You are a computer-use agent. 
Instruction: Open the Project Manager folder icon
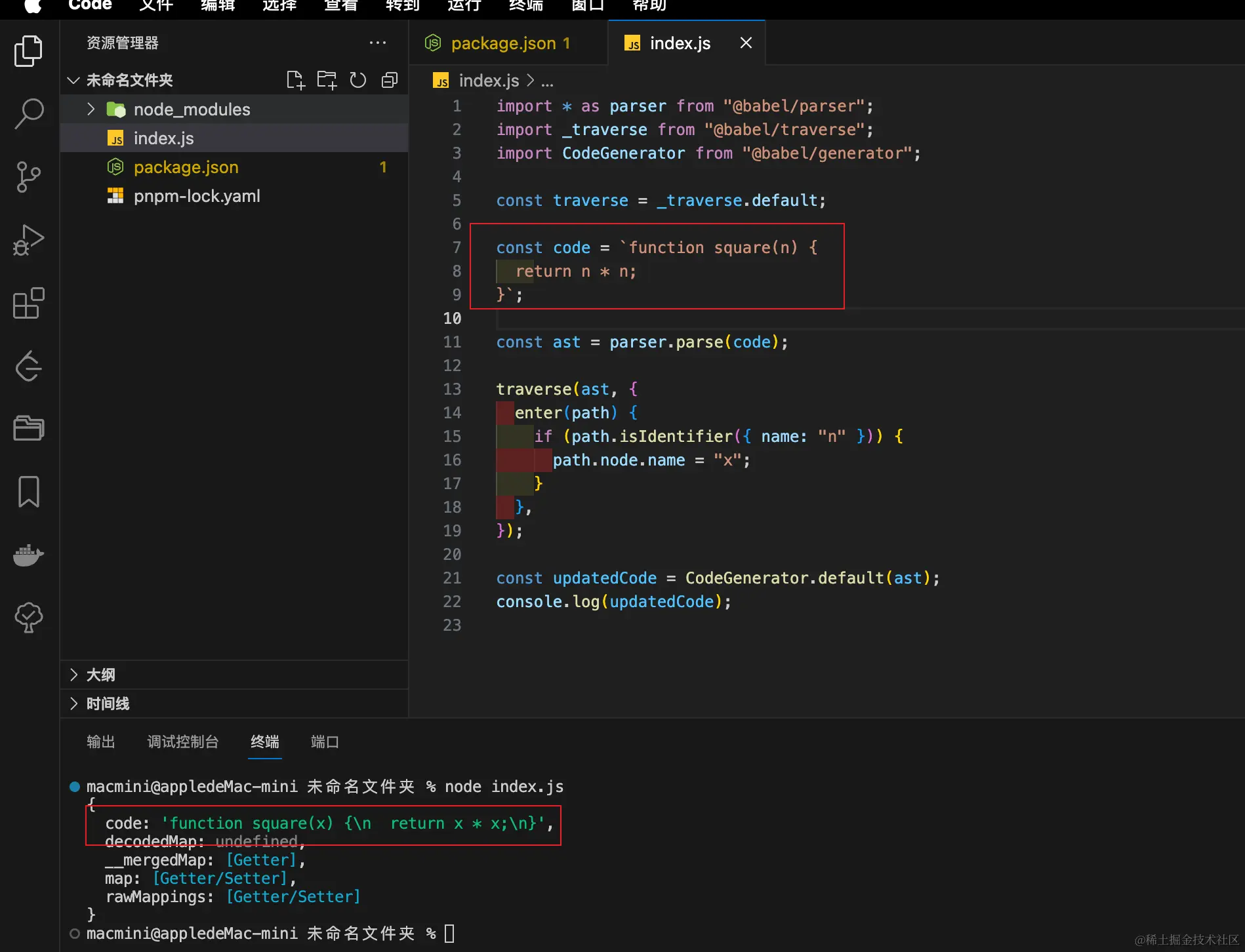click(x=28, y=429)
